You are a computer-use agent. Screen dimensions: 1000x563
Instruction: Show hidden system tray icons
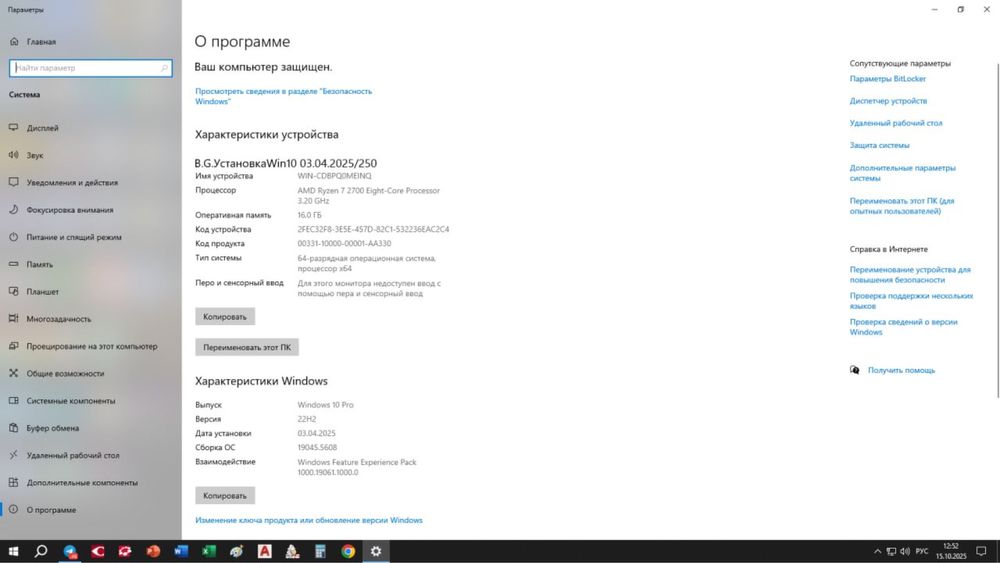(x=878, y=552)
